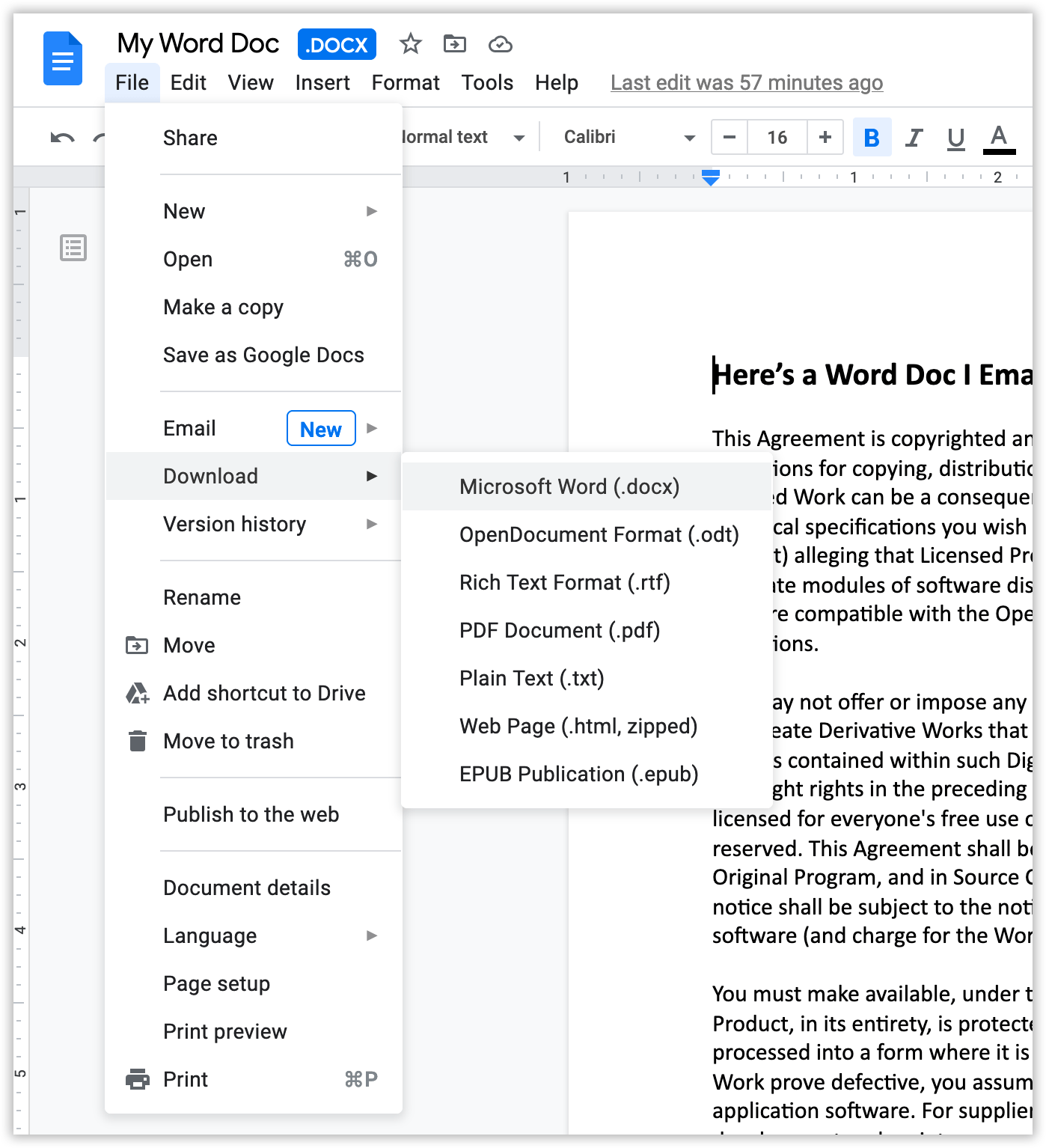Download as PDF Document (.pdf)
The height and width of the screenshot is (1148, 1046).
tap(587, 630)
